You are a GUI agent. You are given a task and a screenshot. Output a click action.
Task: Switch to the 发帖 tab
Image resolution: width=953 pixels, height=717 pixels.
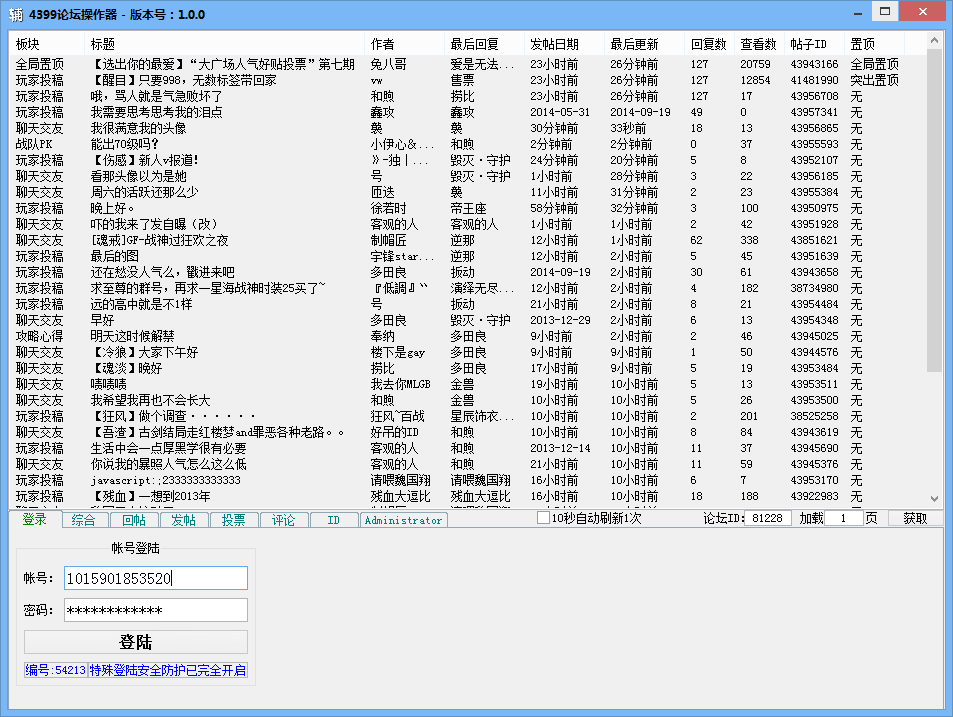(x=184, y=520)
